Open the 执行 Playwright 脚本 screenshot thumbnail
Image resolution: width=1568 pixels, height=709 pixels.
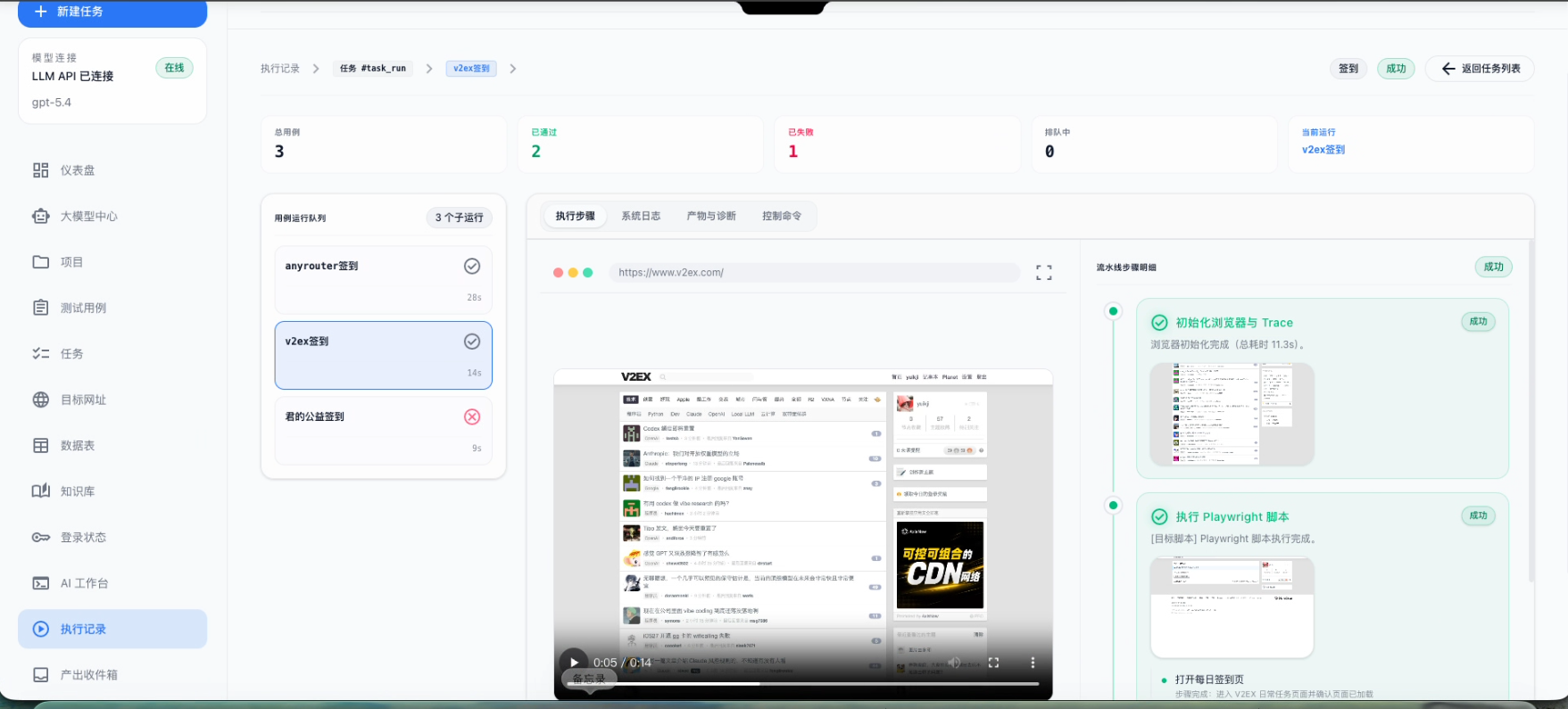point(1232,607)
